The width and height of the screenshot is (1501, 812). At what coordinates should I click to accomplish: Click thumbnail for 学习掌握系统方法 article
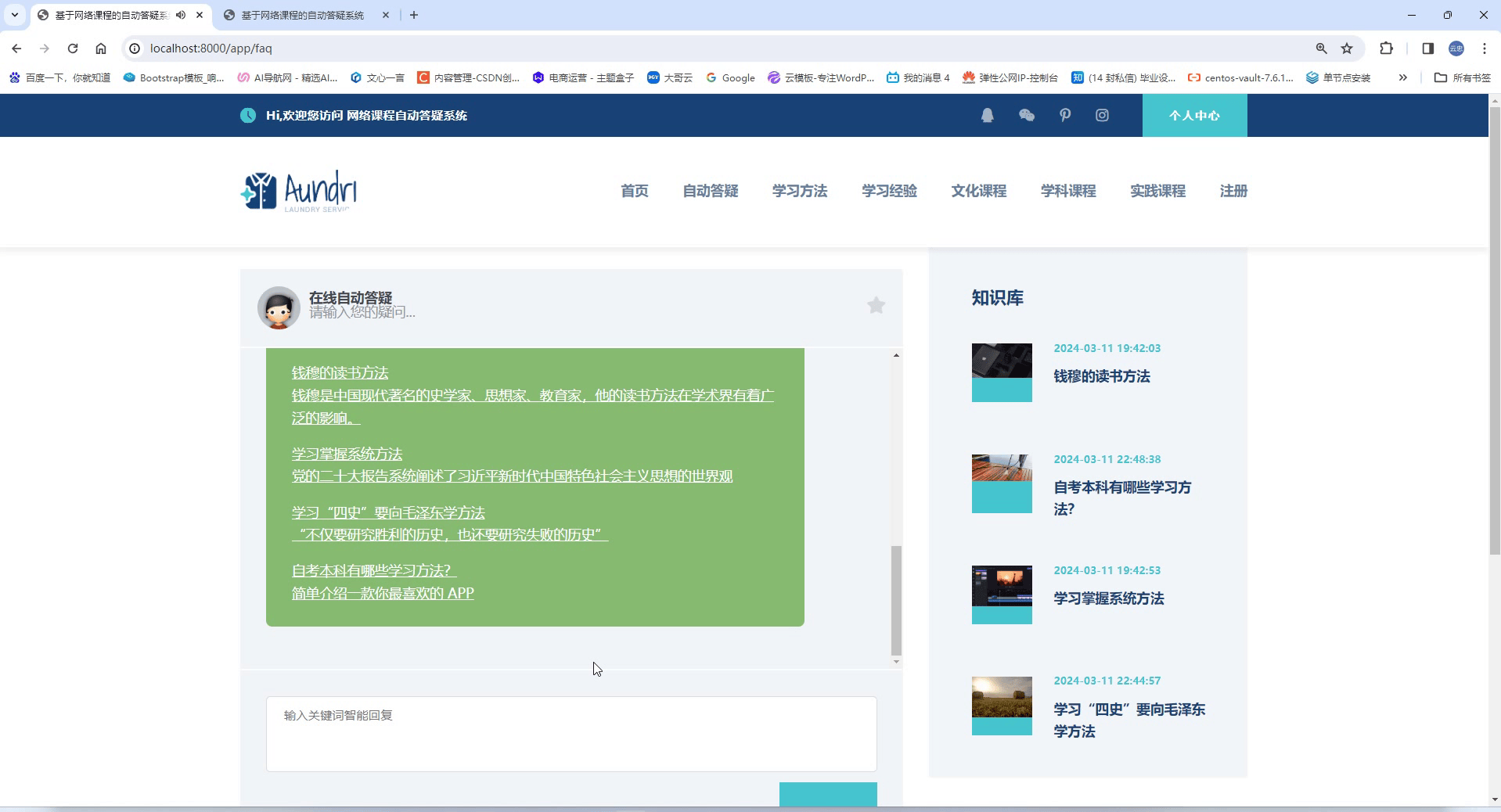[1002, 595]
